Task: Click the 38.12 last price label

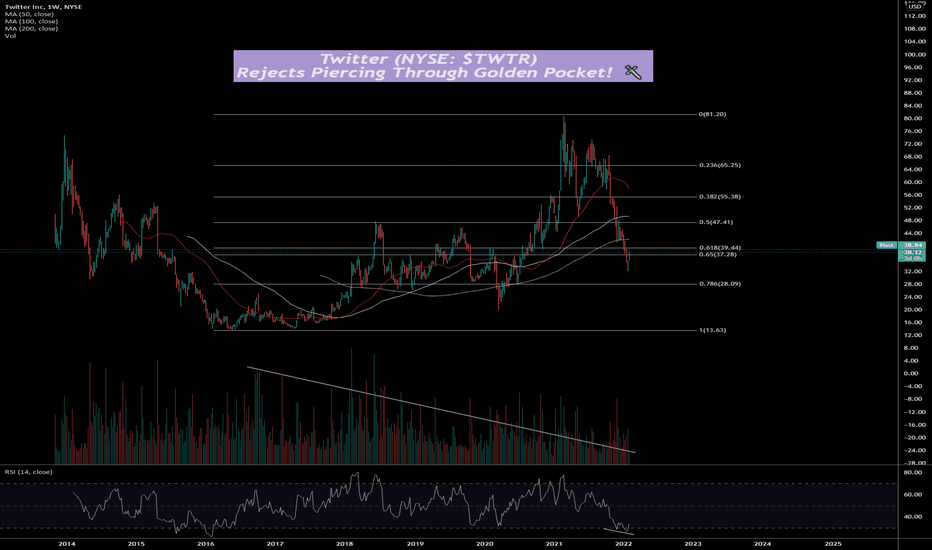Action: (x=912, y=252)
